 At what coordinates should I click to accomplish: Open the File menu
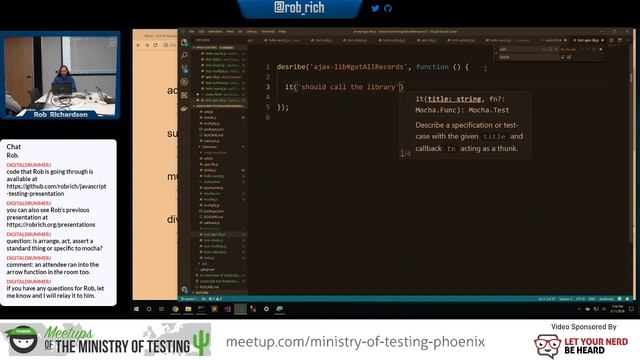click(191, 31)
